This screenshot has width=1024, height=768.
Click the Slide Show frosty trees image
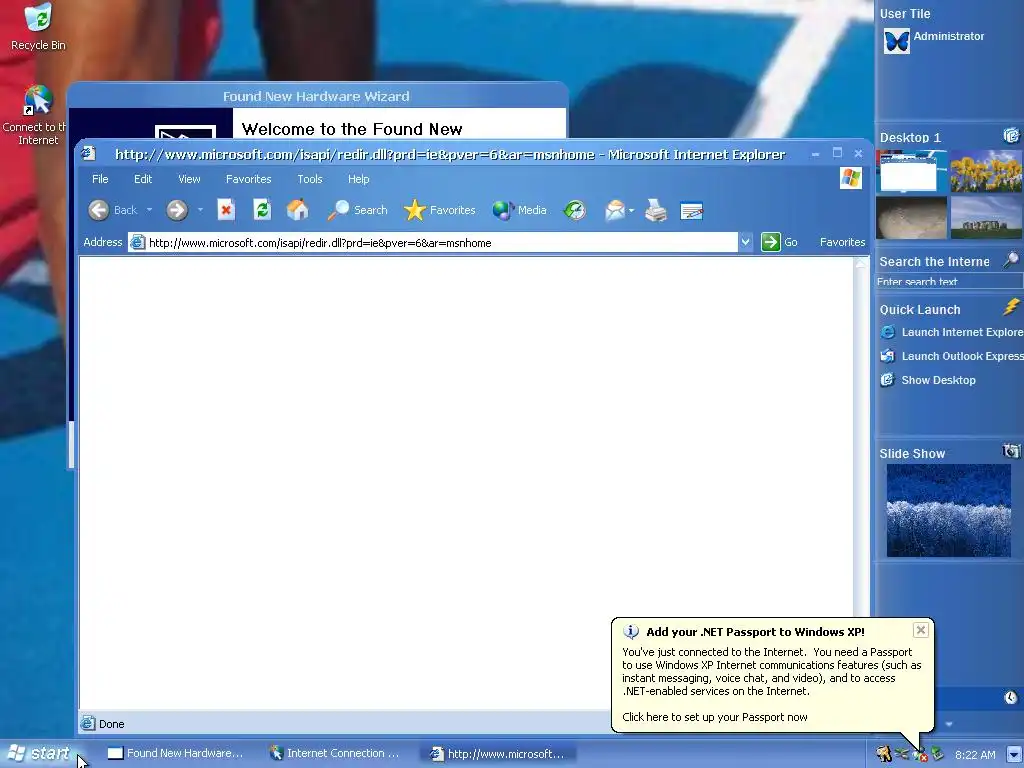[x=948, y=510]
